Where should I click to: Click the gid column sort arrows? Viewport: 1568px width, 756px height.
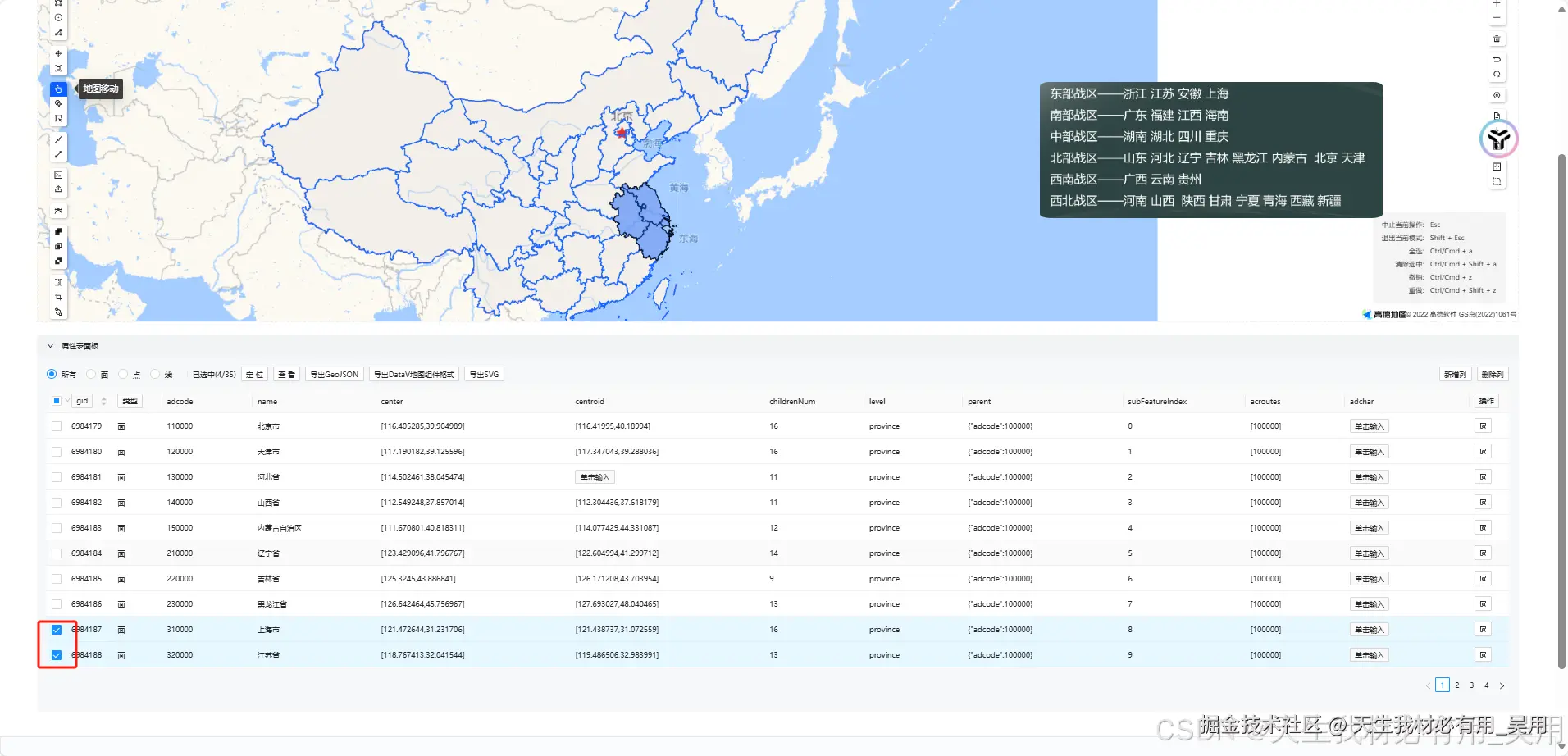(x=103, y=401)
